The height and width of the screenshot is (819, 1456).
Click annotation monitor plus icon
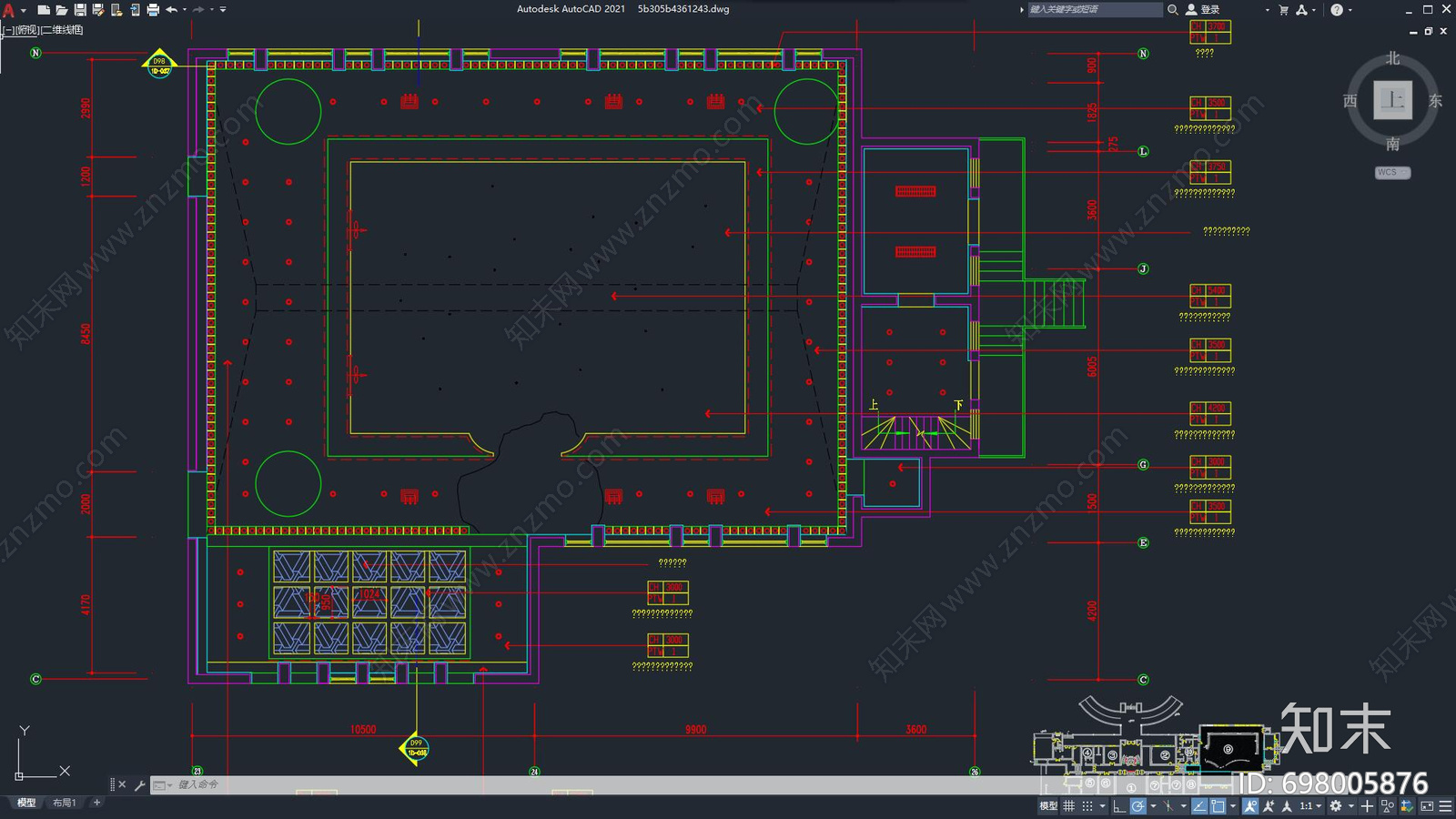point(1367,805)
